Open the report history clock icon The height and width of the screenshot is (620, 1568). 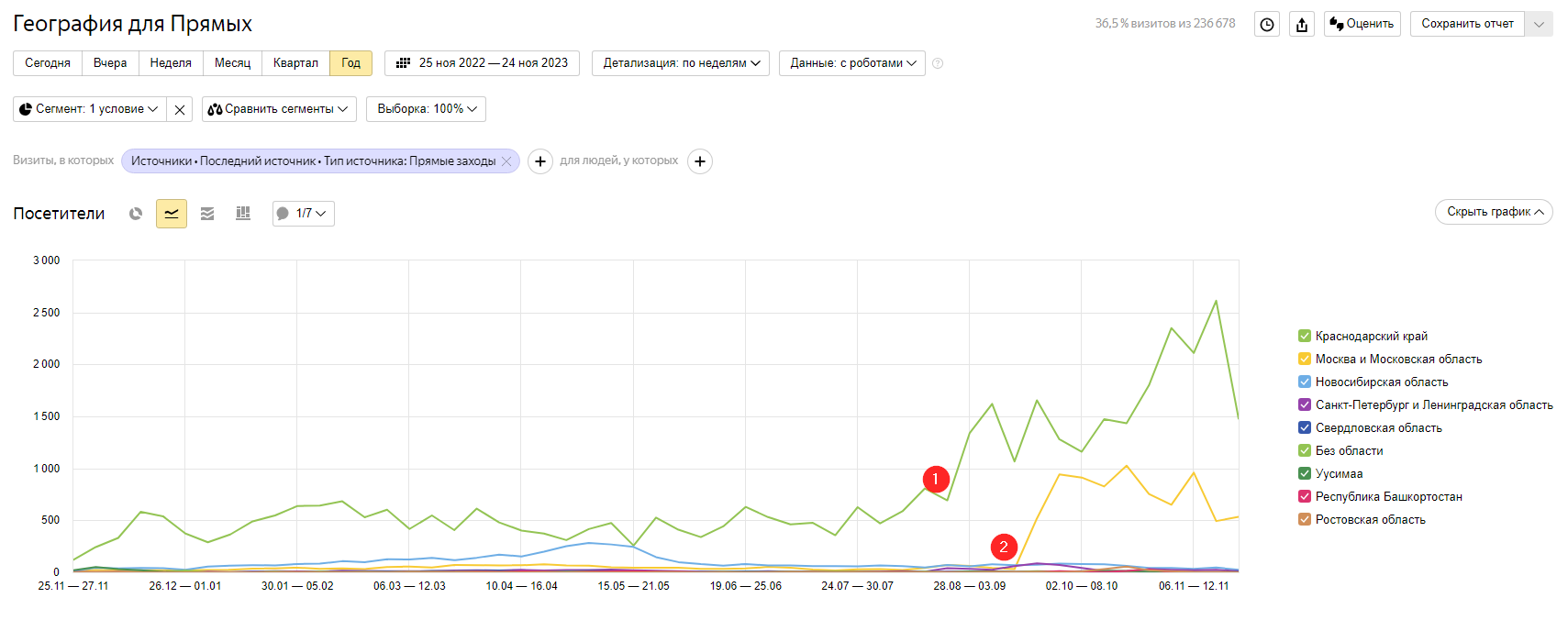(x=1267, y=25)
